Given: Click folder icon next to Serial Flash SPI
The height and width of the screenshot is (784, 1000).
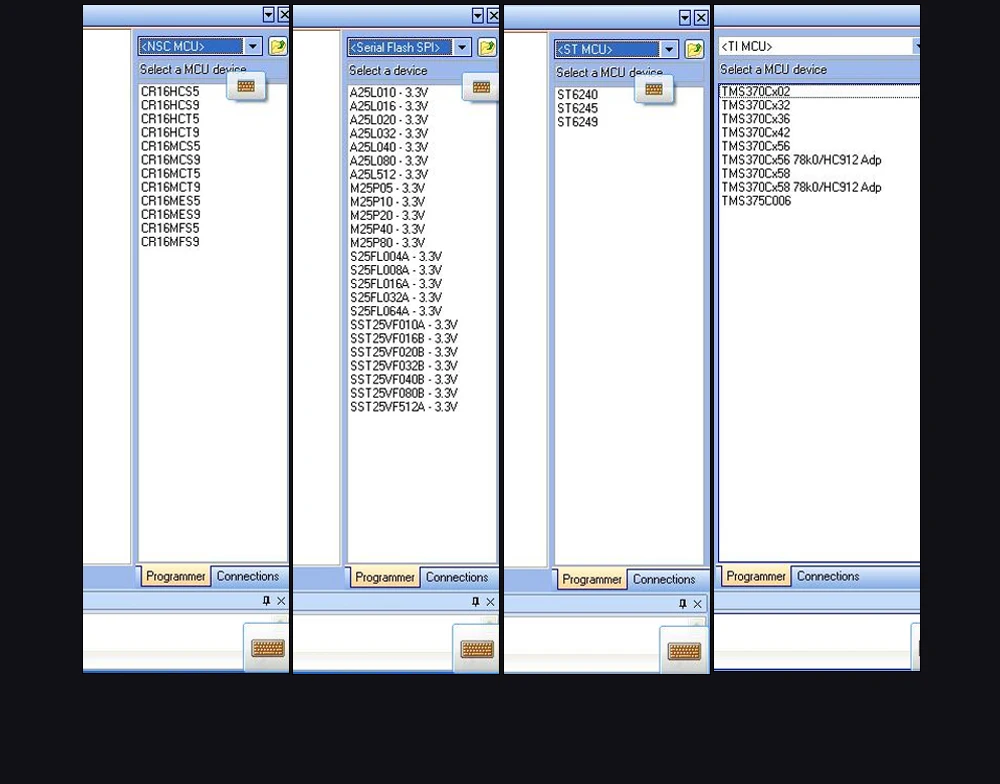Looking at the screenshot, I should coord(487,47).
